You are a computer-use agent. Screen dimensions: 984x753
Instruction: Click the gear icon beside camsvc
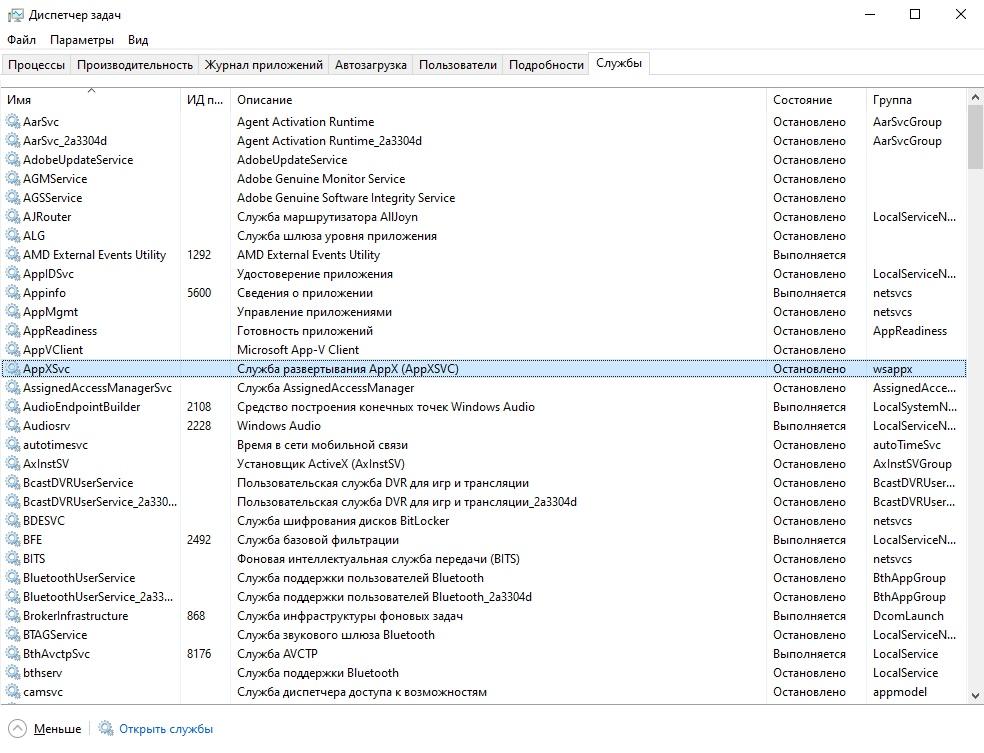(x=13, y=692)
